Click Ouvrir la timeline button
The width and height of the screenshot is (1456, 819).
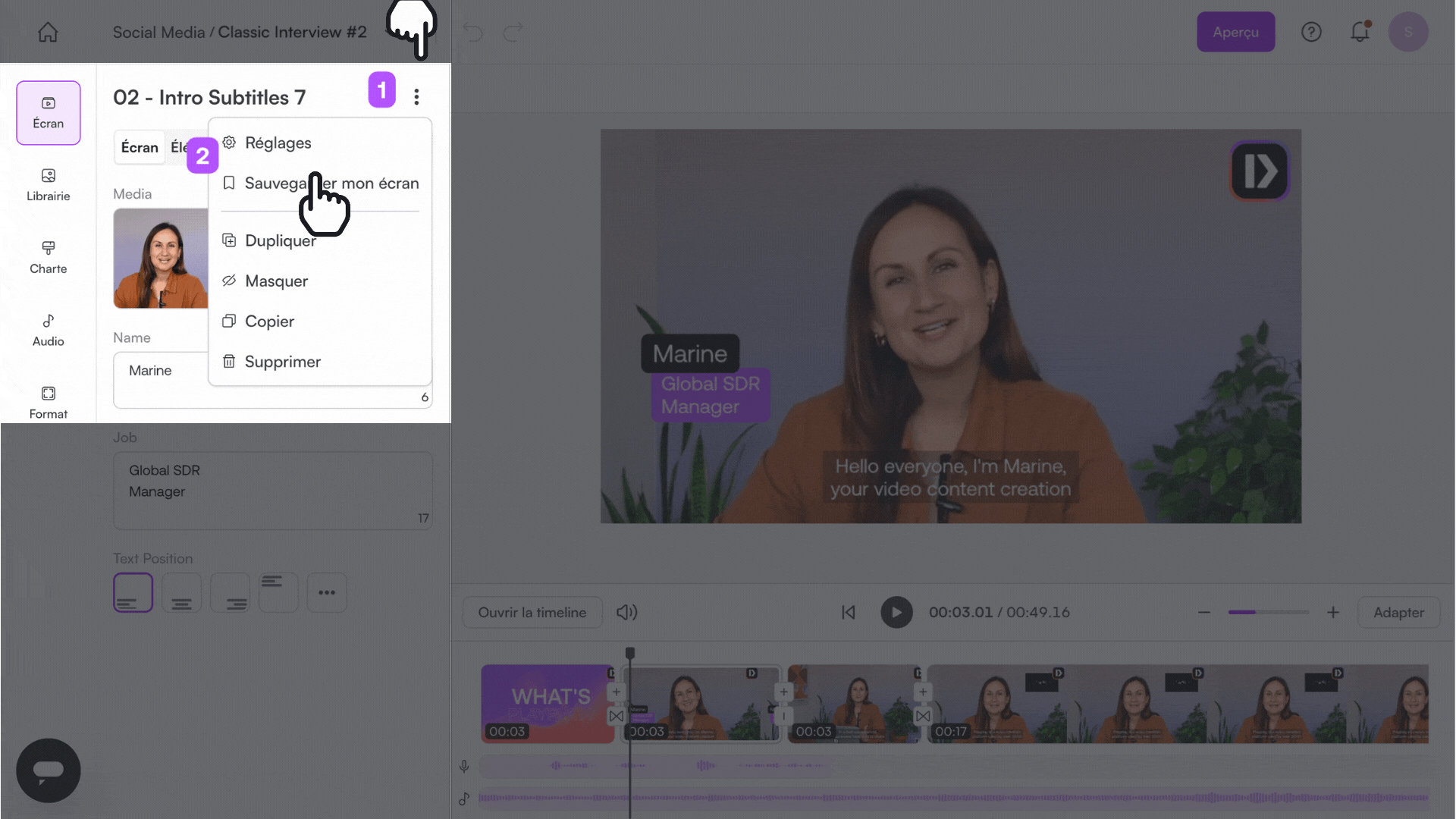(532, 612)
